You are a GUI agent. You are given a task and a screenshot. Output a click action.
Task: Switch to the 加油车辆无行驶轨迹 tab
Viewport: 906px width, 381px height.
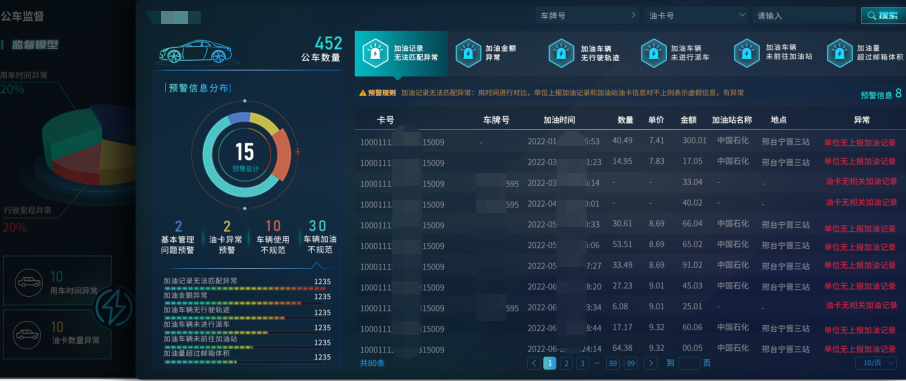coord(584,53)
